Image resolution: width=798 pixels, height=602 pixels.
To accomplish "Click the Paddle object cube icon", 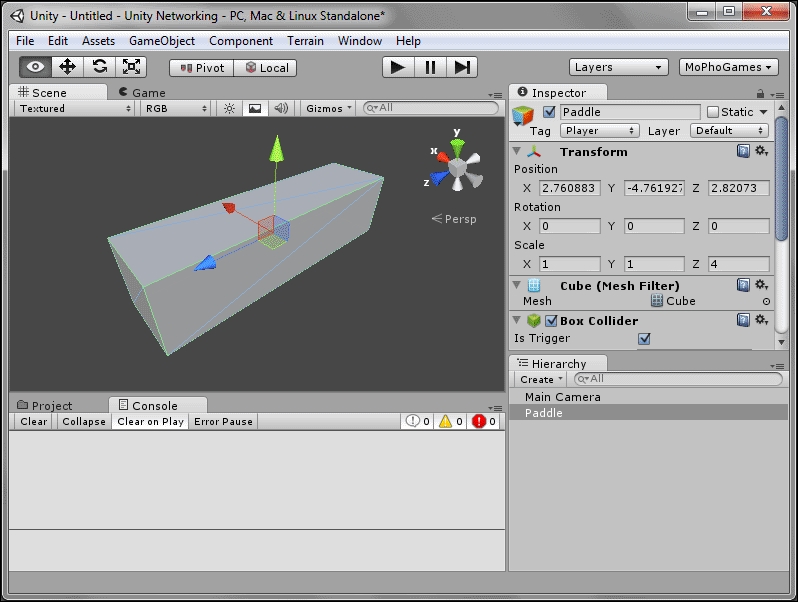I will (x=523, y=116).
